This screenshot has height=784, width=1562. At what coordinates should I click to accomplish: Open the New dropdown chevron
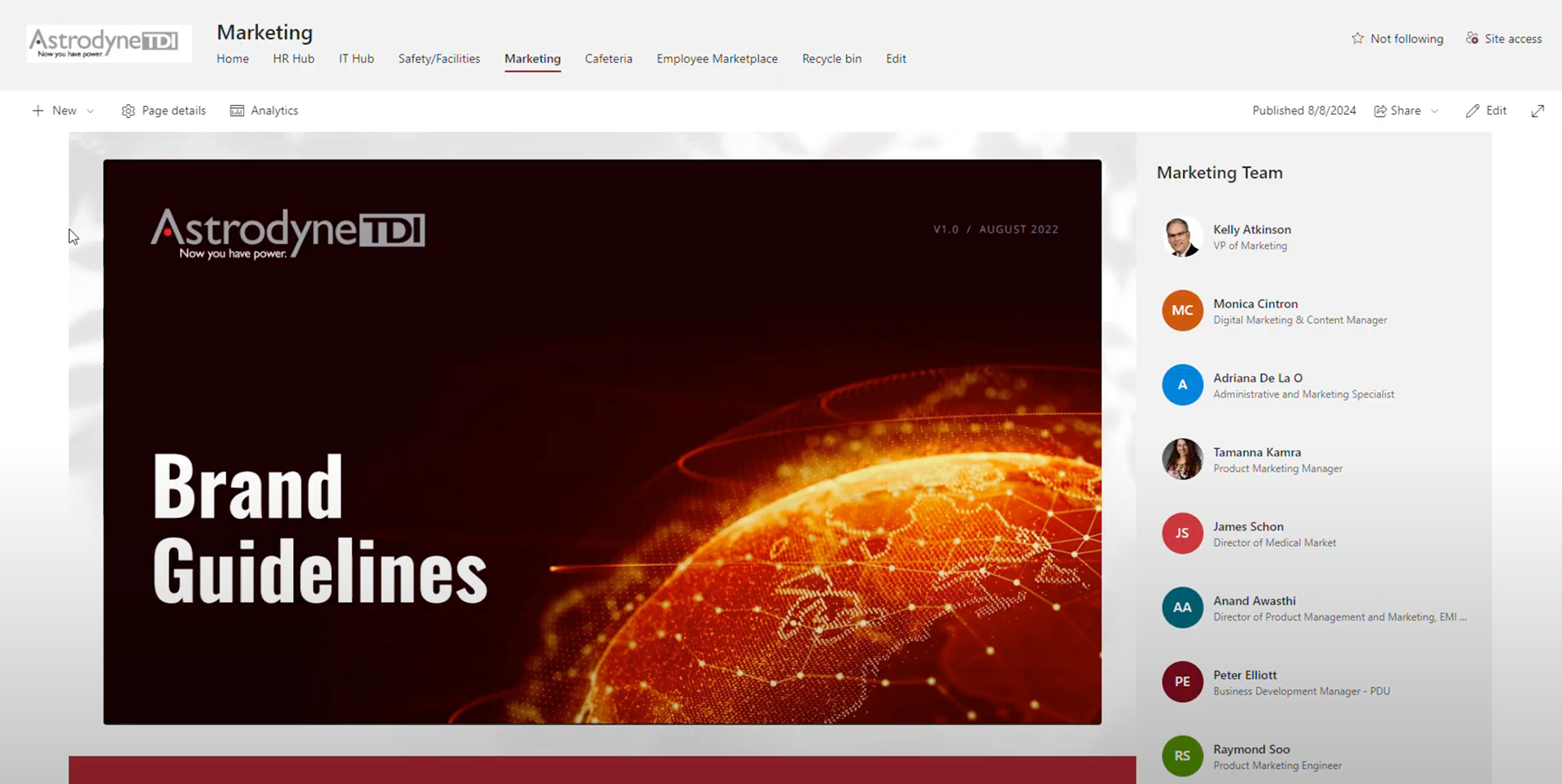click(x=90, y=111)
